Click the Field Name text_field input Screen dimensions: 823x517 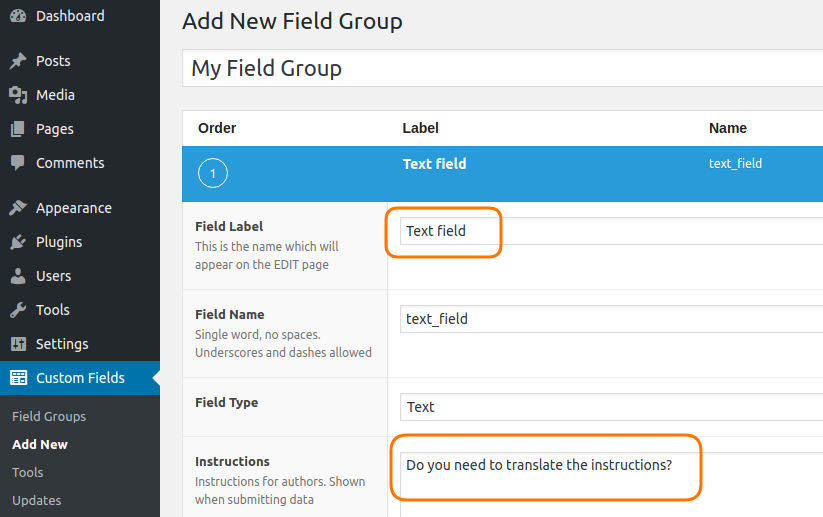click(611, 319)
